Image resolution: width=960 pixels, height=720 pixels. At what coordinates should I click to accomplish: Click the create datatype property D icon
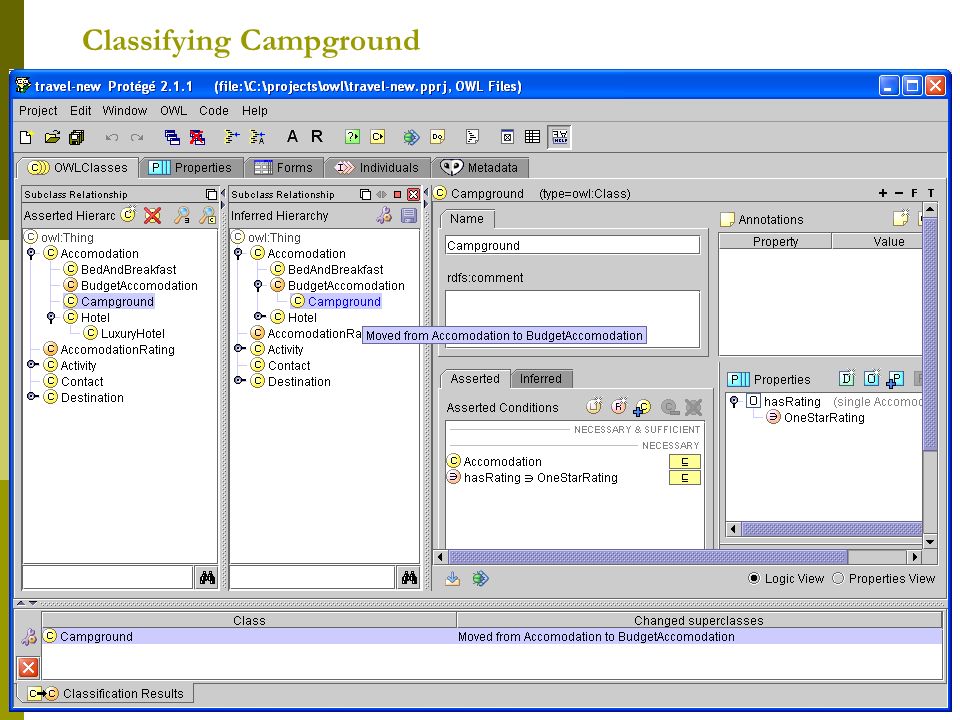[x=847, y=378]
